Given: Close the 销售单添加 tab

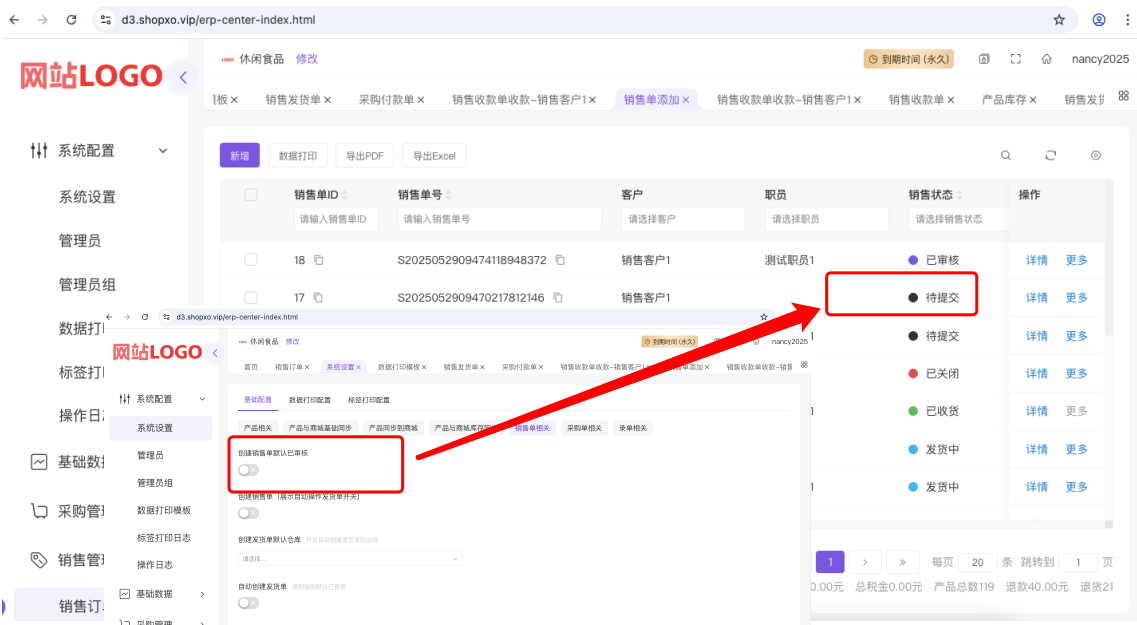Looking at the screenshot, I should click(685, 100).
